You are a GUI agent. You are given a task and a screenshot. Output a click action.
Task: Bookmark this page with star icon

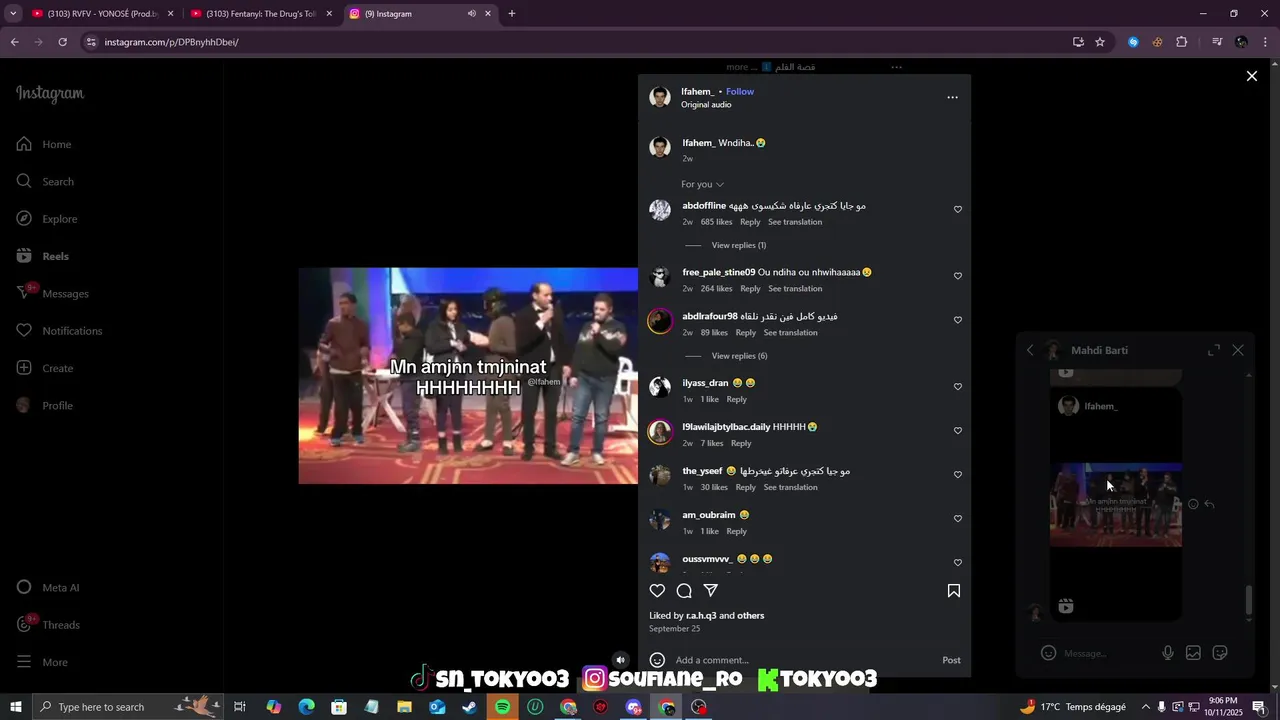point(1100,42)
